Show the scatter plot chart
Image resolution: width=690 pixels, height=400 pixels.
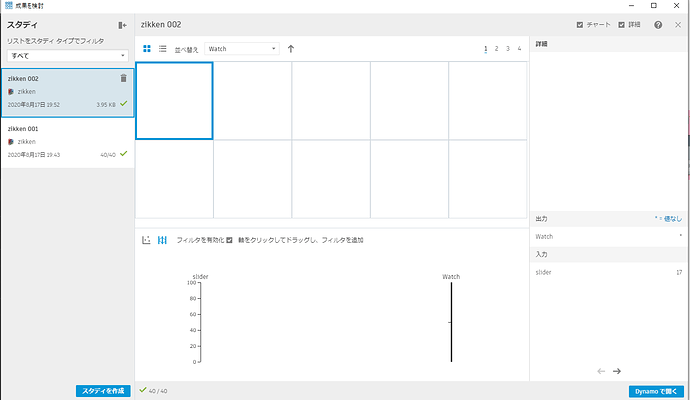click(146, 240)
